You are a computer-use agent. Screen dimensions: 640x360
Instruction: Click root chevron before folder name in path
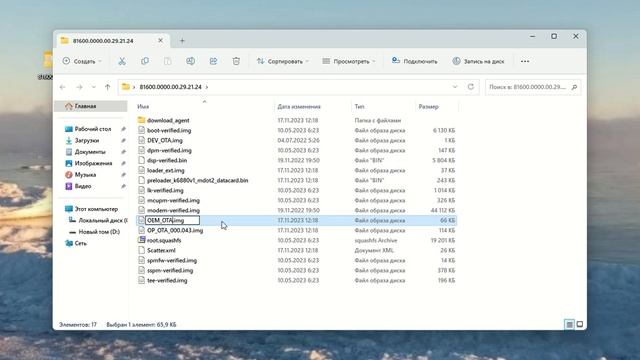[134, 87]
